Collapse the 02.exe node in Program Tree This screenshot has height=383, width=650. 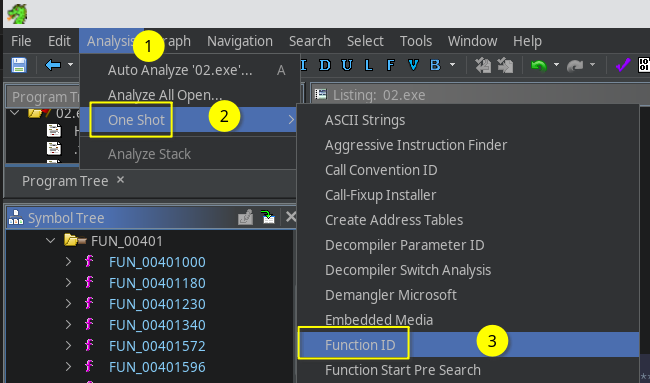pos(15,113)
